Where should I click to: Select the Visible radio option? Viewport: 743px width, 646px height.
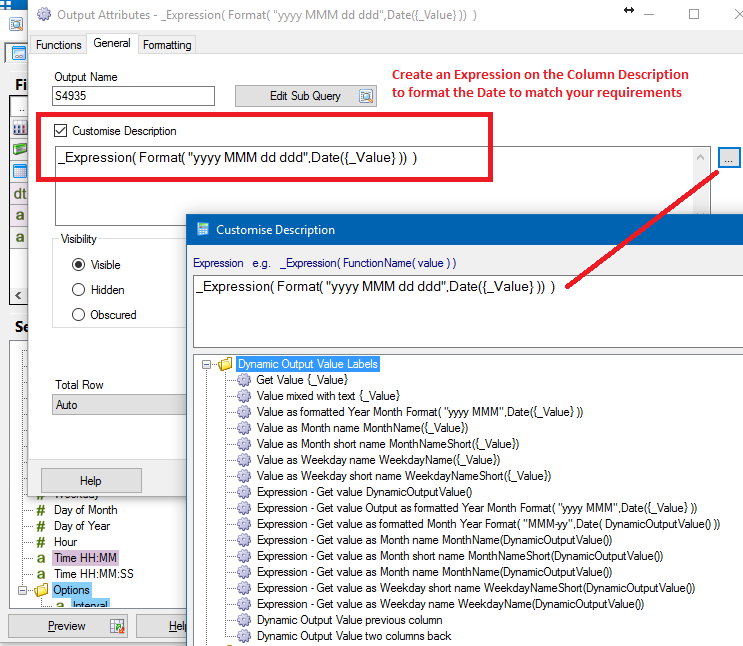point(78,264)
